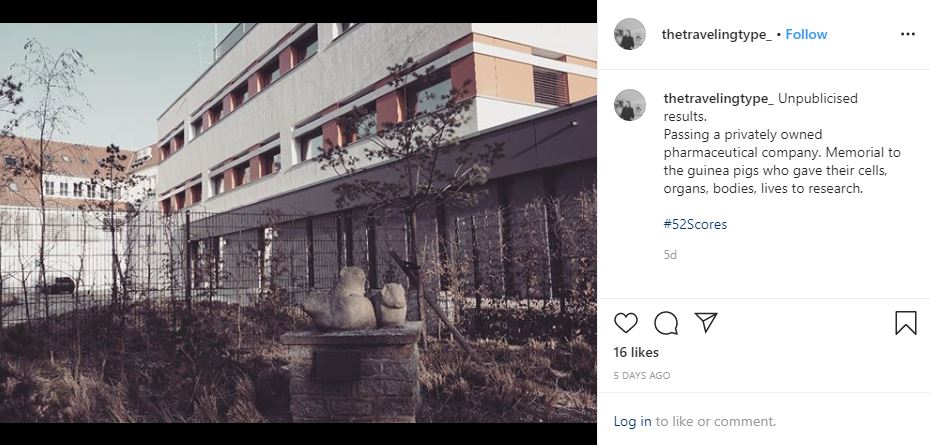Image resolution: width=930 pixels, height=445 pixels.
Task: Open the three-dot more options menu
Action: tap(907, 34)
